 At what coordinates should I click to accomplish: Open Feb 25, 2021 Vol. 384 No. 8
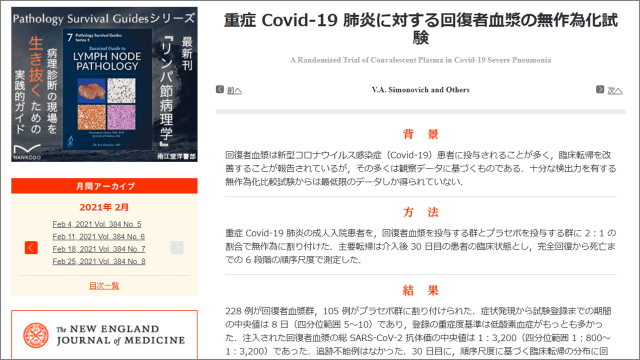(x=99, y=261)
